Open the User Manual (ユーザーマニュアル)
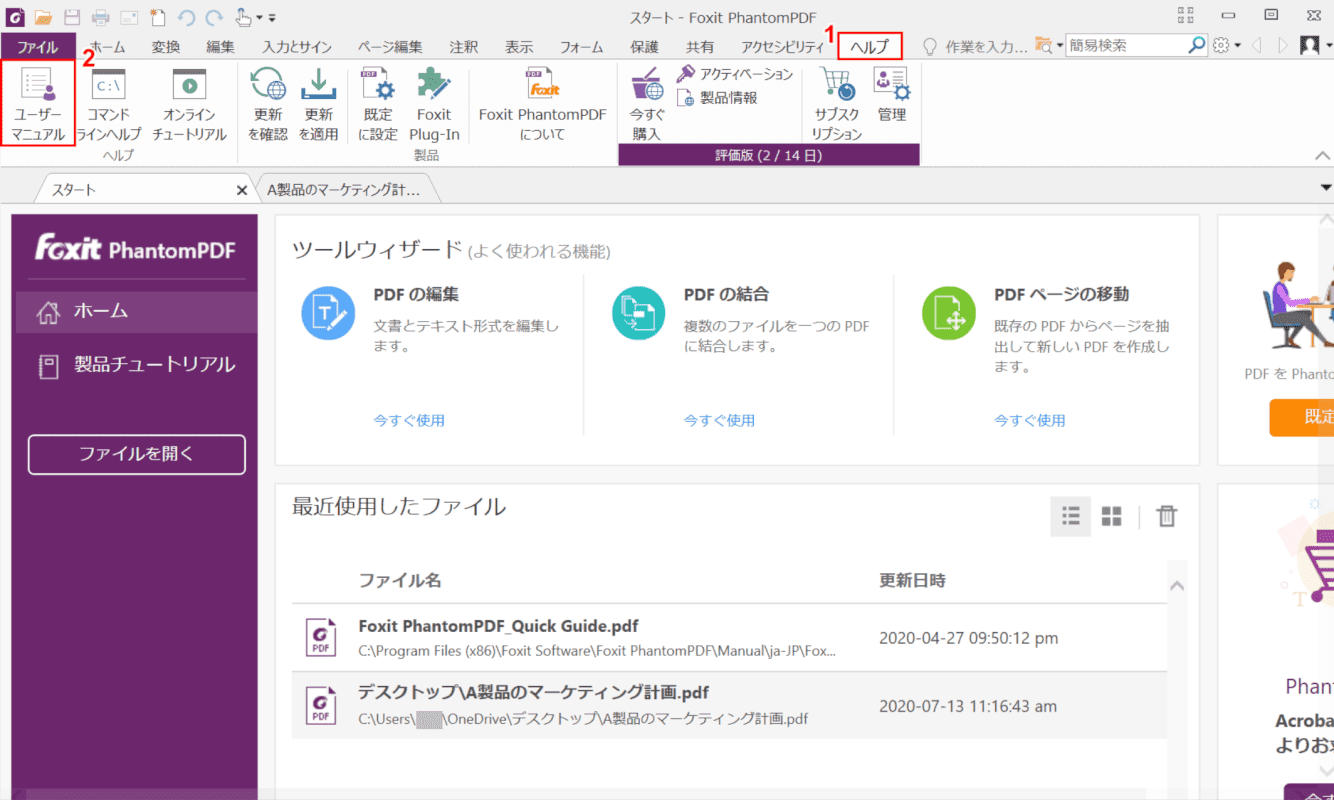The image size is (1334, 800). click(38, 104)
